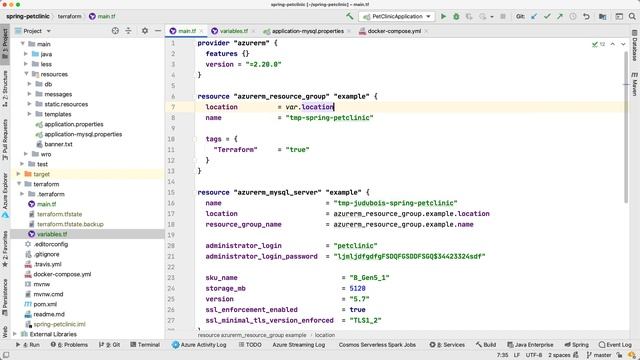Fold the tags block at line 10
Image resolution: width=640 pixels, height=360 pixels.
195,139
